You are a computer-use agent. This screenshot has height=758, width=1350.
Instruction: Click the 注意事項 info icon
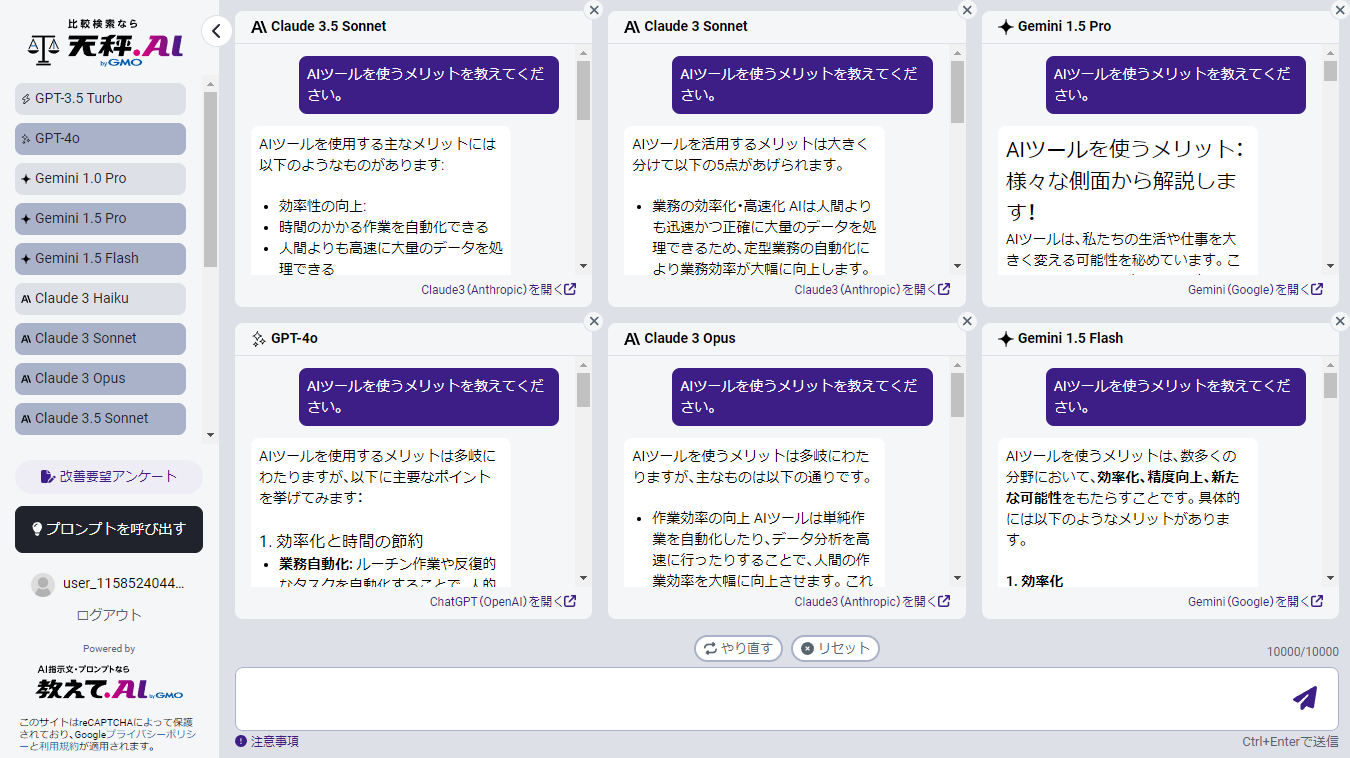(x=241, y=741)
